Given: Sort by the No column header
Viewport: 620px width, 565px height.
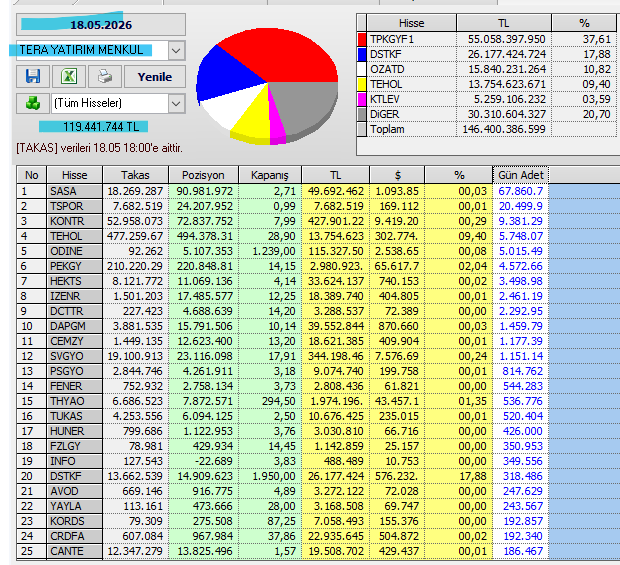Looking at the screenshot, I should pyautogui.click(x=32, y=175).
